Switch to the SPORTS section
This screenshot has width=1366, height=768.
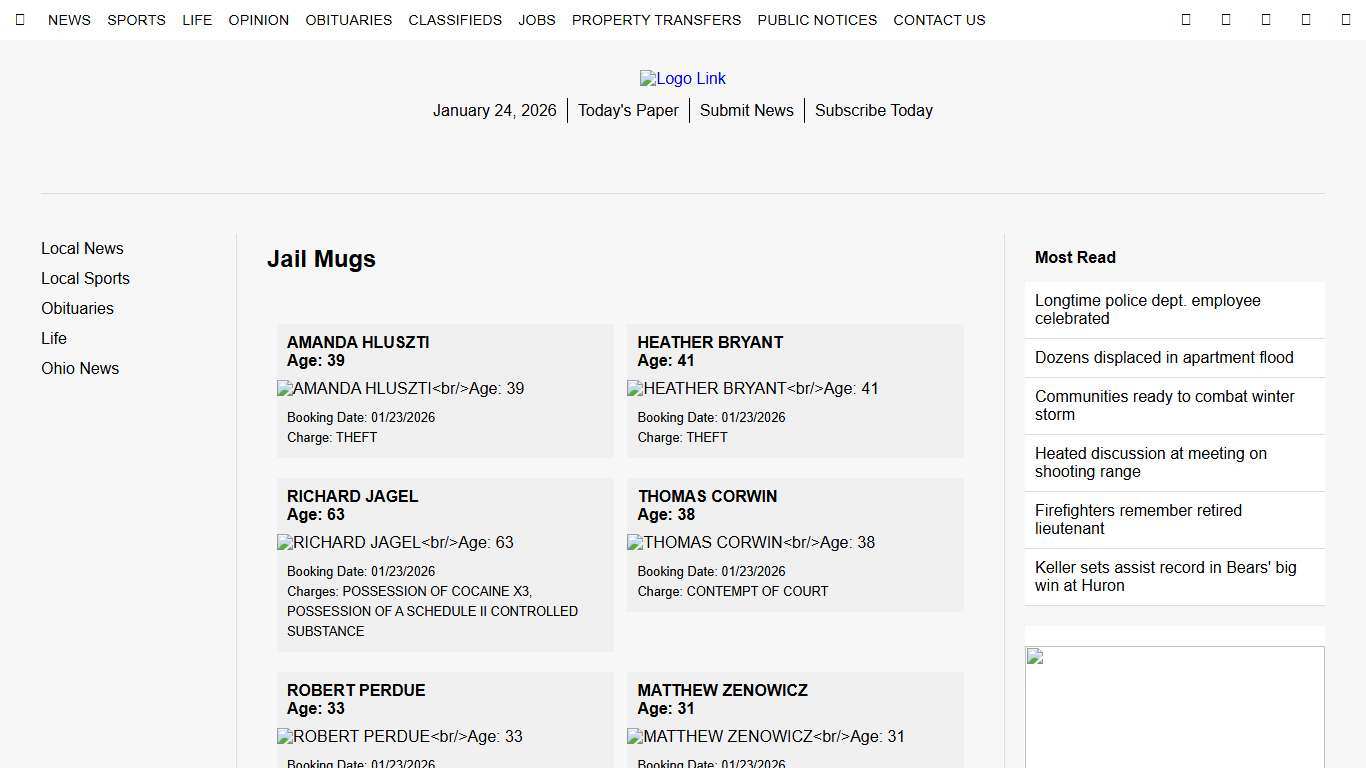coord(136,19)
